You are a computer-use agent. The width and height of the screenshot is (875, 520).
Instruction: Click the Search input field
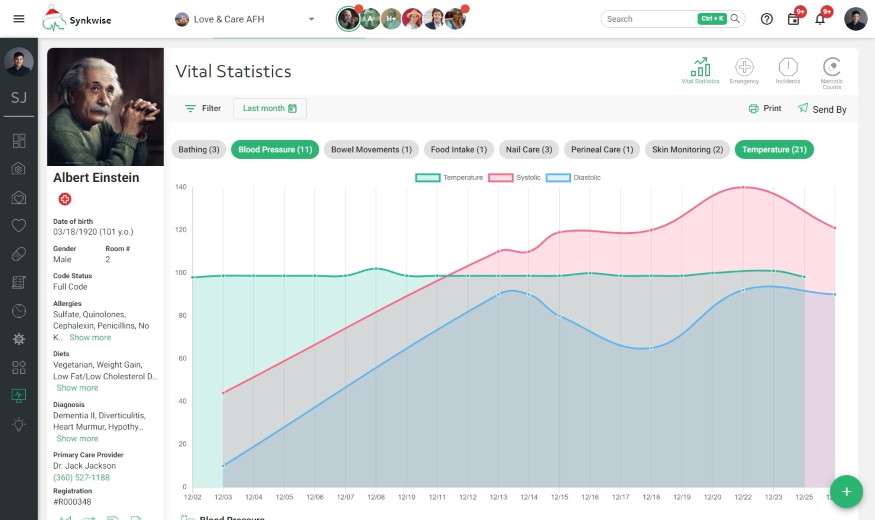[x=650, y=19]
